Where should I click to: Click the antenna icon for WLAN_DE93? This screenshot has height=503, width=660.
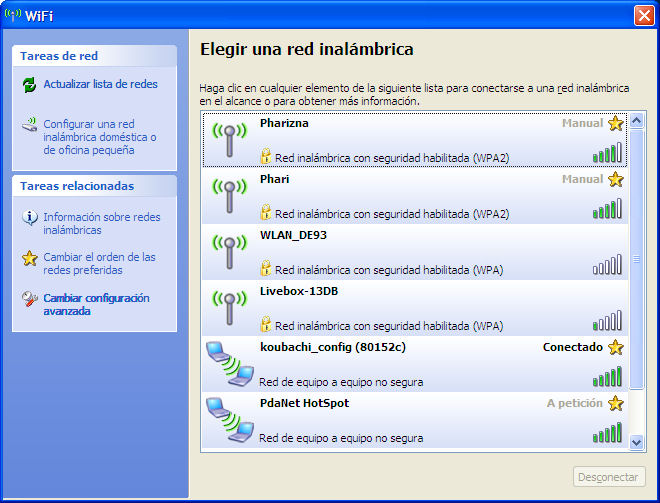click(229, 252)
